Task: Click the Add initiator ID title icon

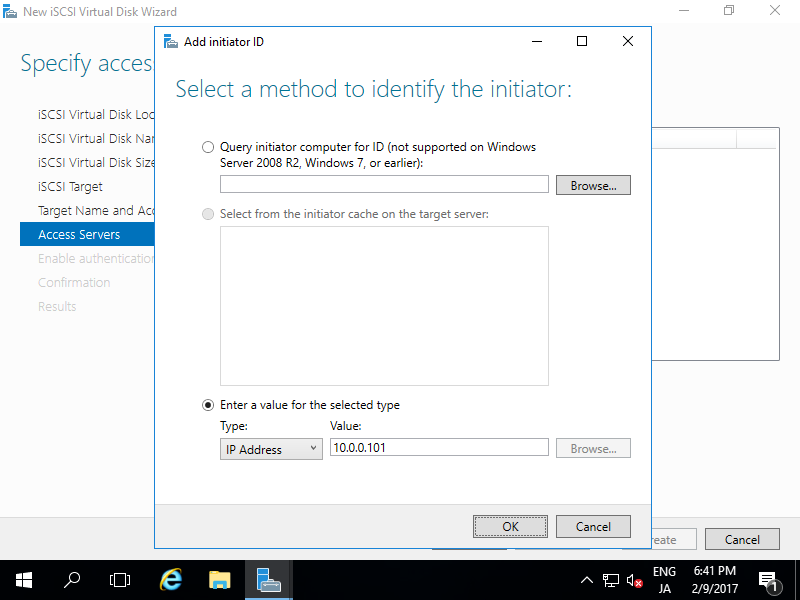Action: (171, 42)
